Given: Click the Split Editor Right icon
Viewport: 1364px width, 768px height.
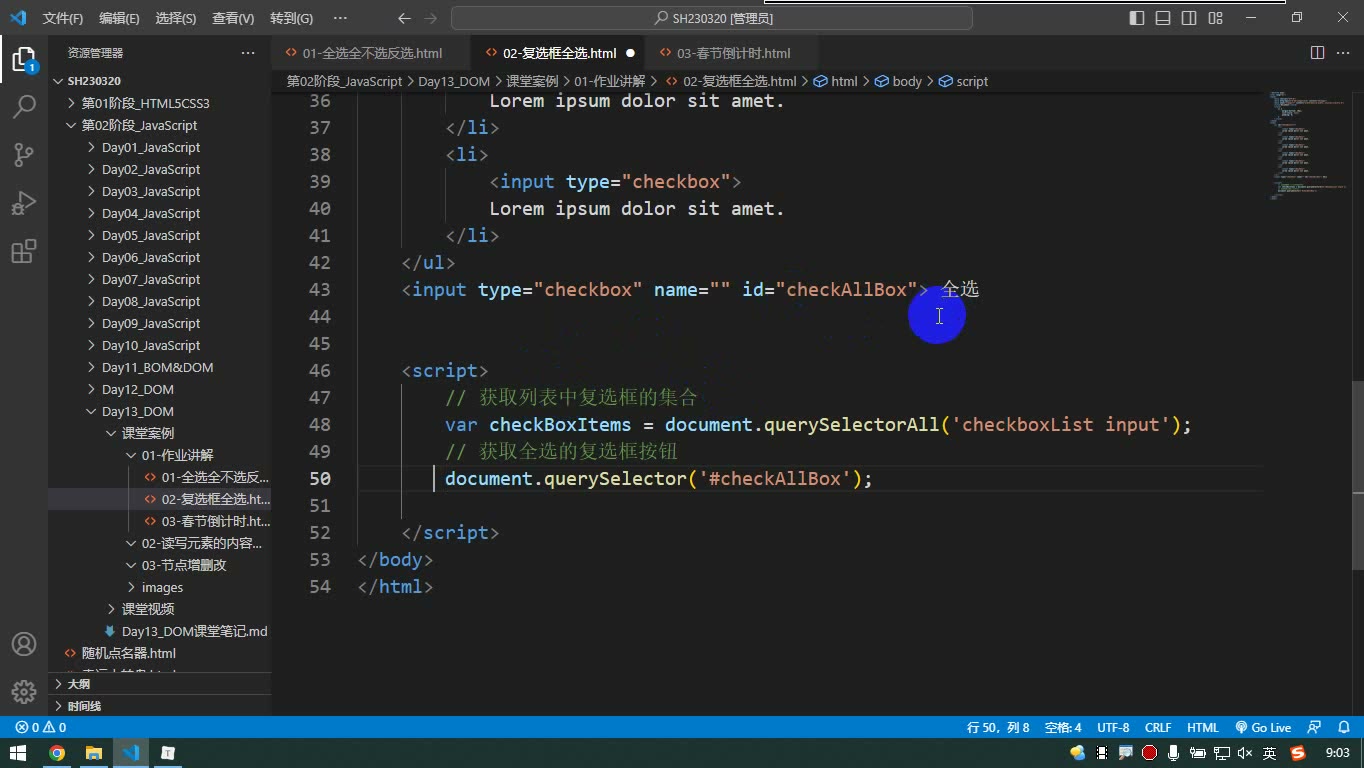Looking at the screenshot, I should pos(1317,53).
